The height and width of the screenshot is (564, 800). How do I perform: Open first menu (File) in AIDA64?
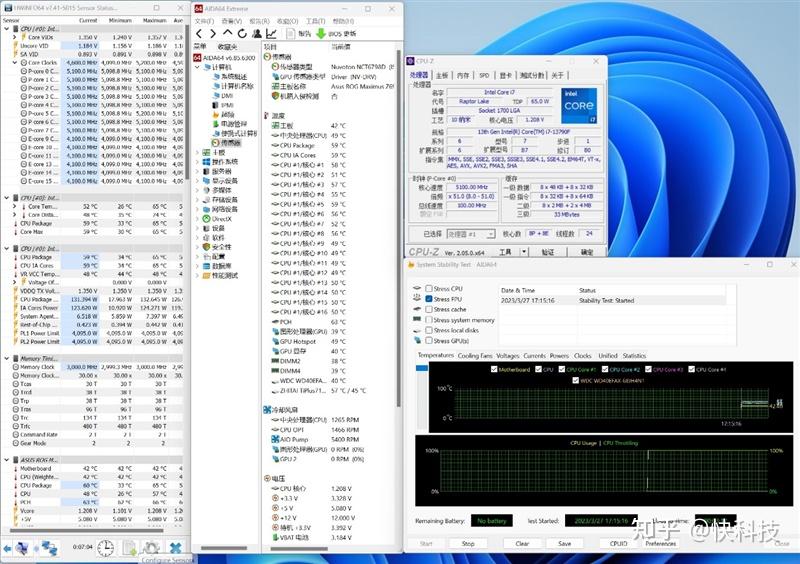pyautogui.click(x=204, y=21)
